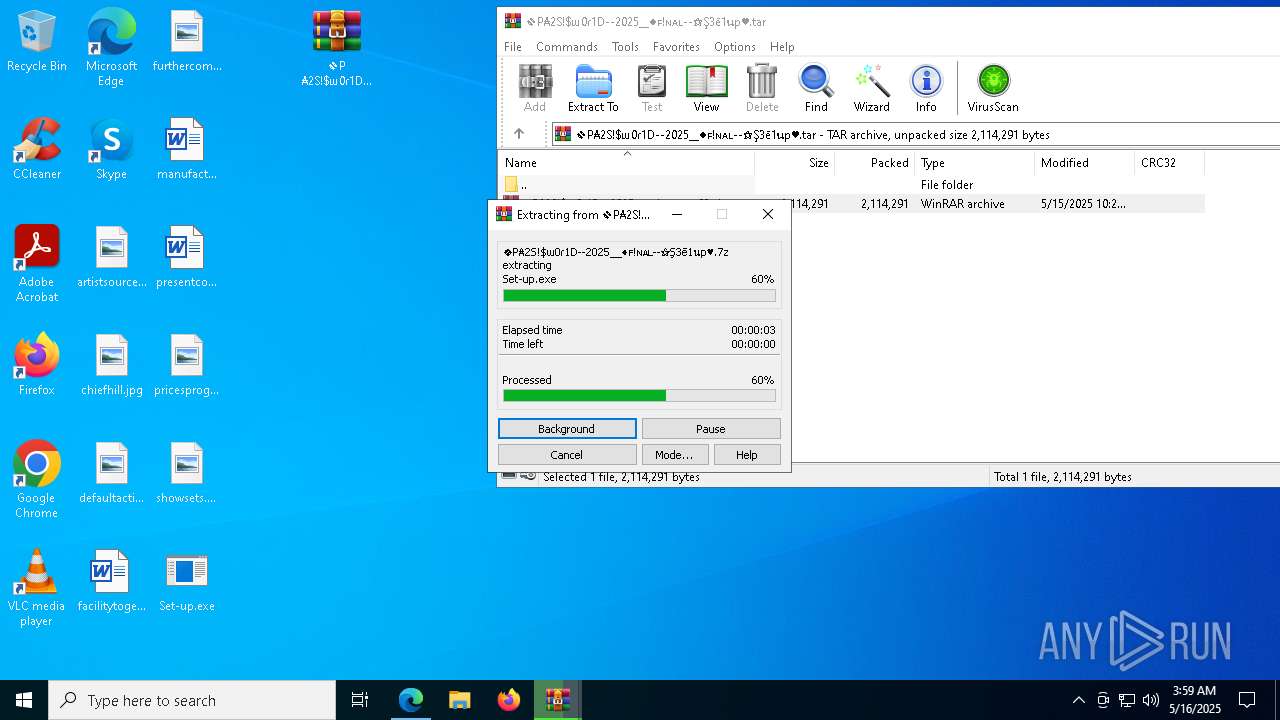Open File Explorer from taskbar
1280x720 pixels.
point(460,700)
